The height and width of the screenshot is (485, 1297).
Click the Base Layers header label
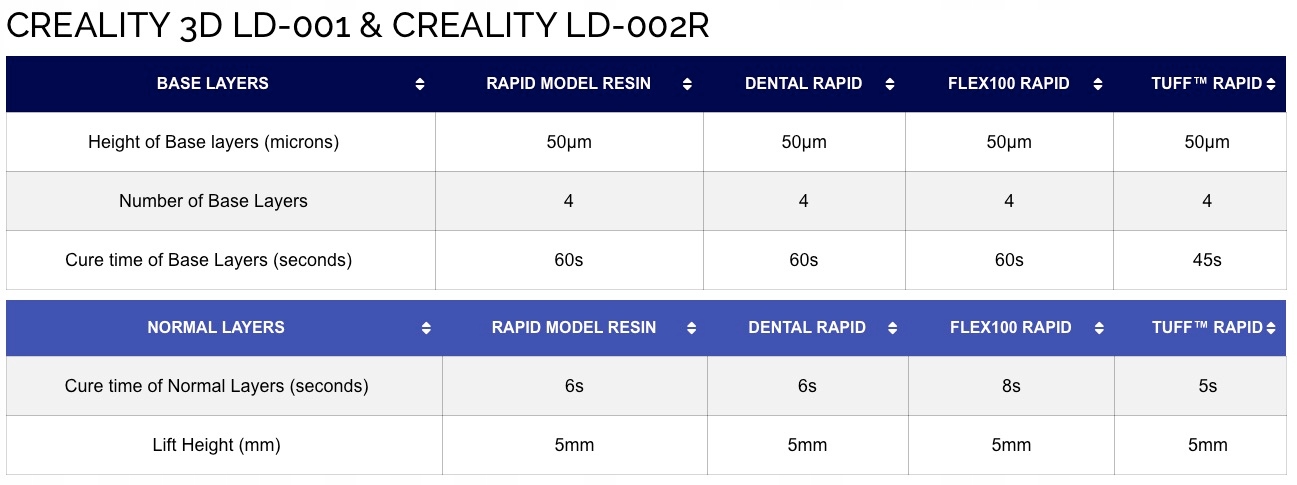(213, 84)
